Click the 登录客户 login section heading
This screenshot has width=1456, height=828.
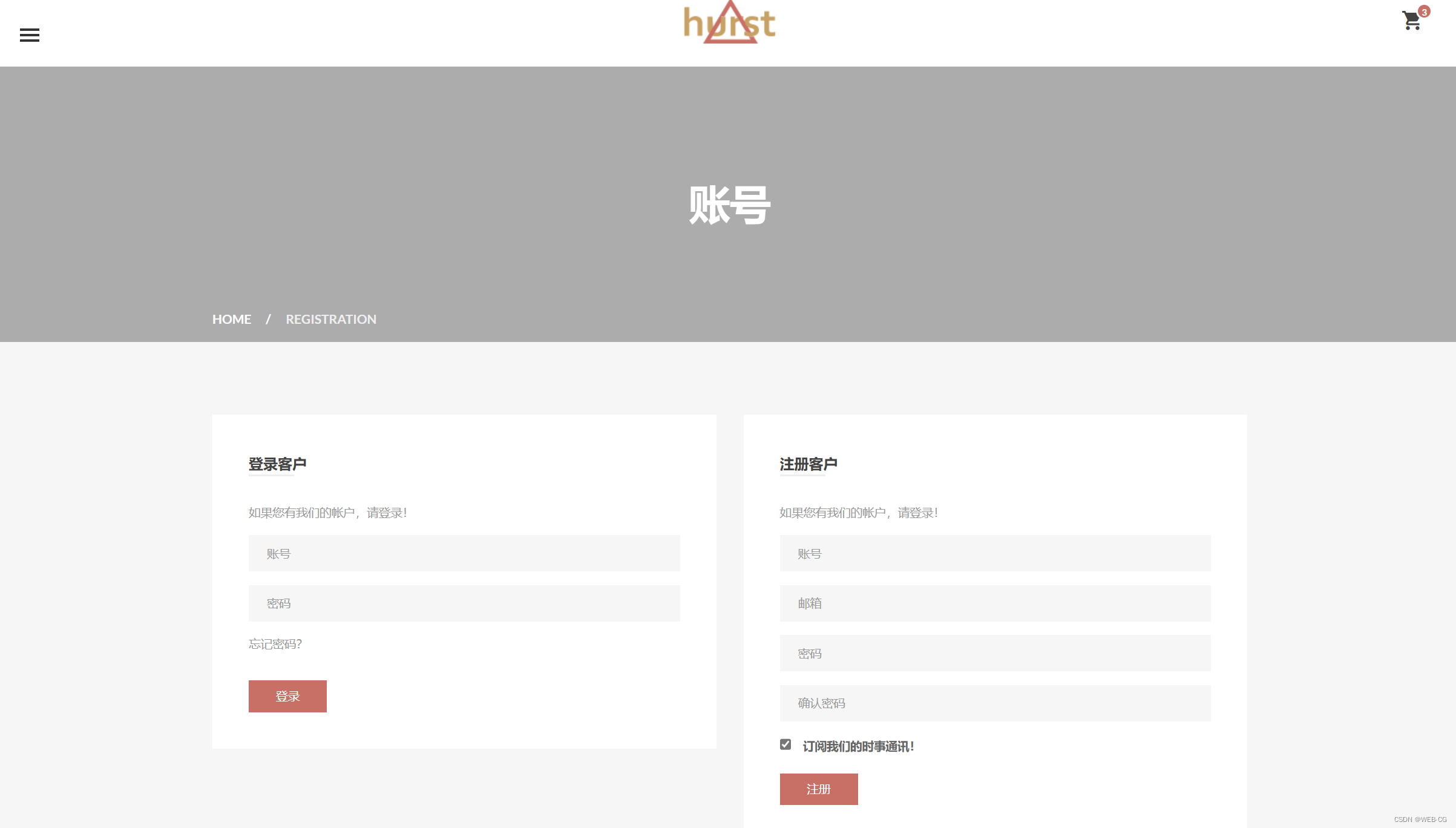277,464
